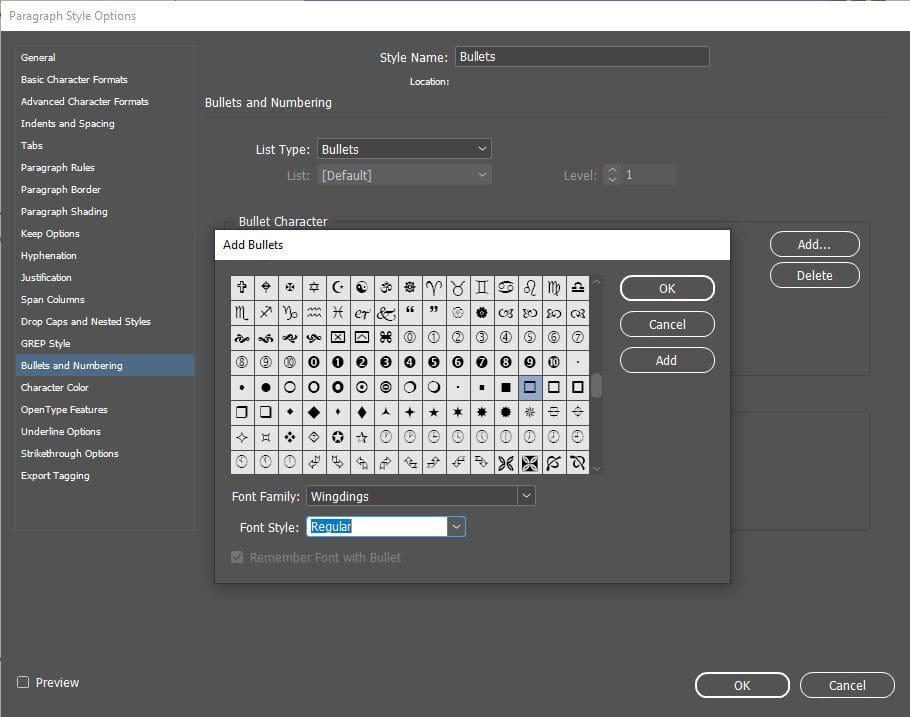Image resolution: width=910 pixels, height=717 pixels.
Task: Pick the large solid black diamond glyph
Action: [x=314, y=412]
